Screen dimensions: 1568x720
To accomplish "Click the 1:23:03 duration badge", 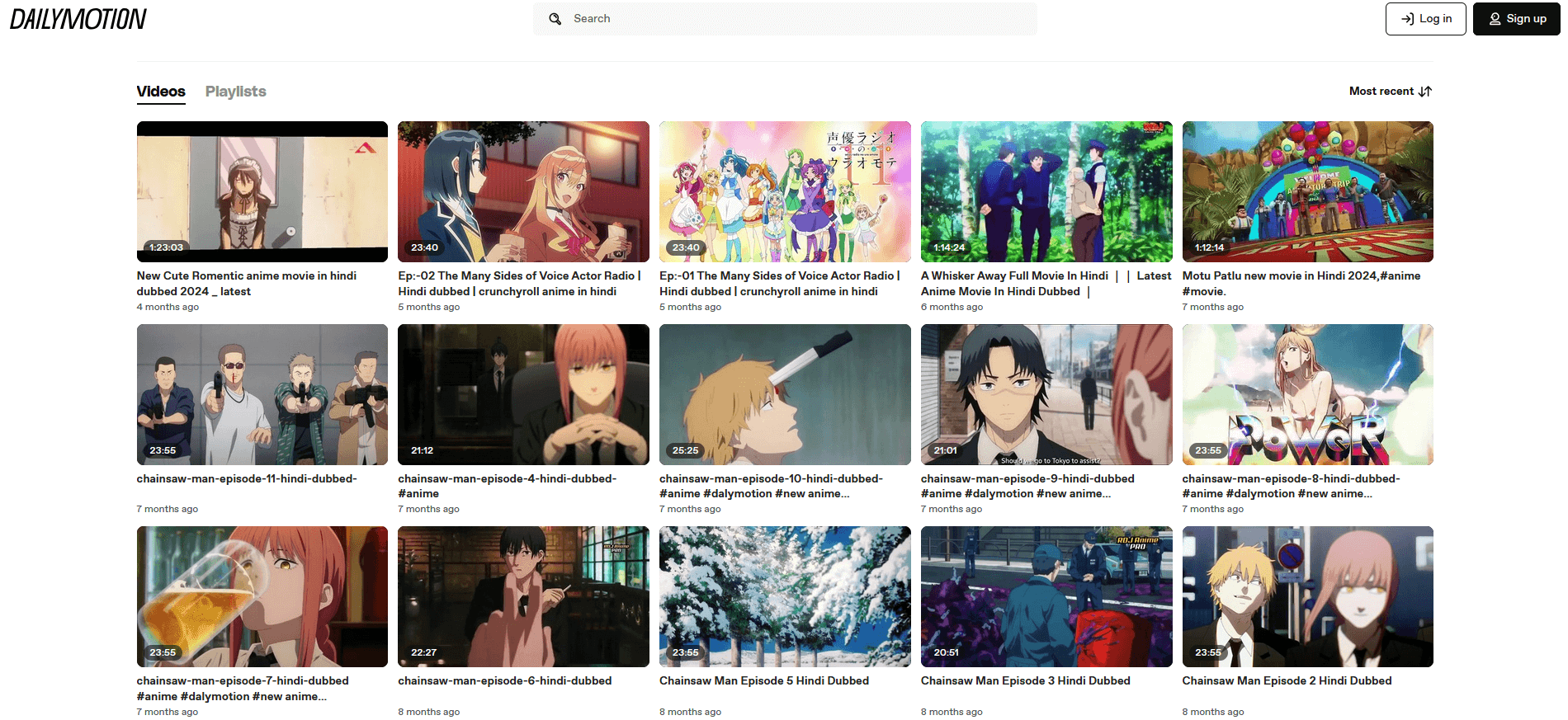I will click(x=166, y=247).
